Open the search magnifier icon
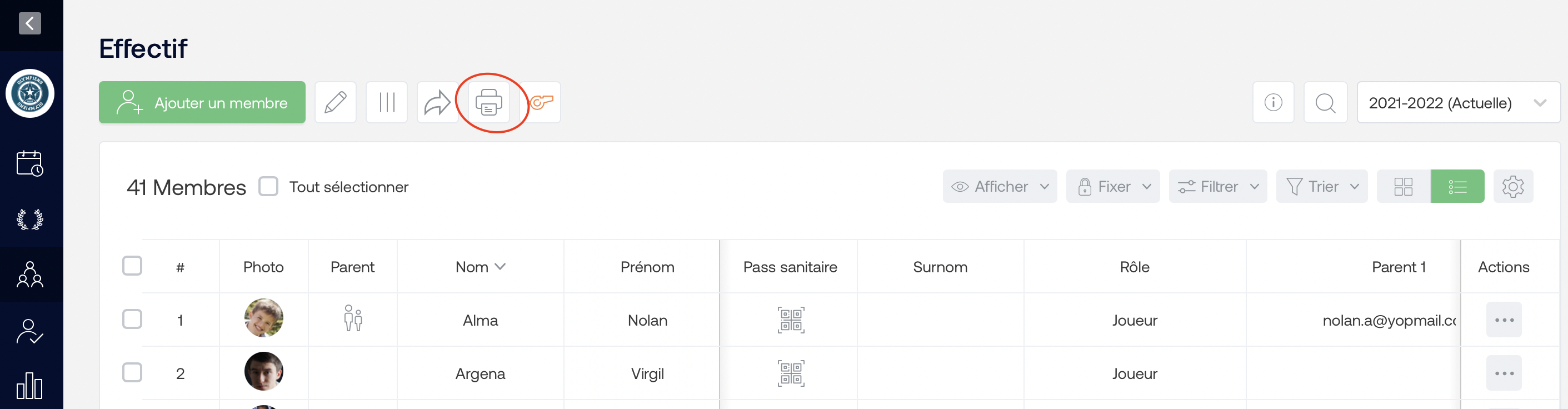1568x409 pixels. [x=1325, y=102]
